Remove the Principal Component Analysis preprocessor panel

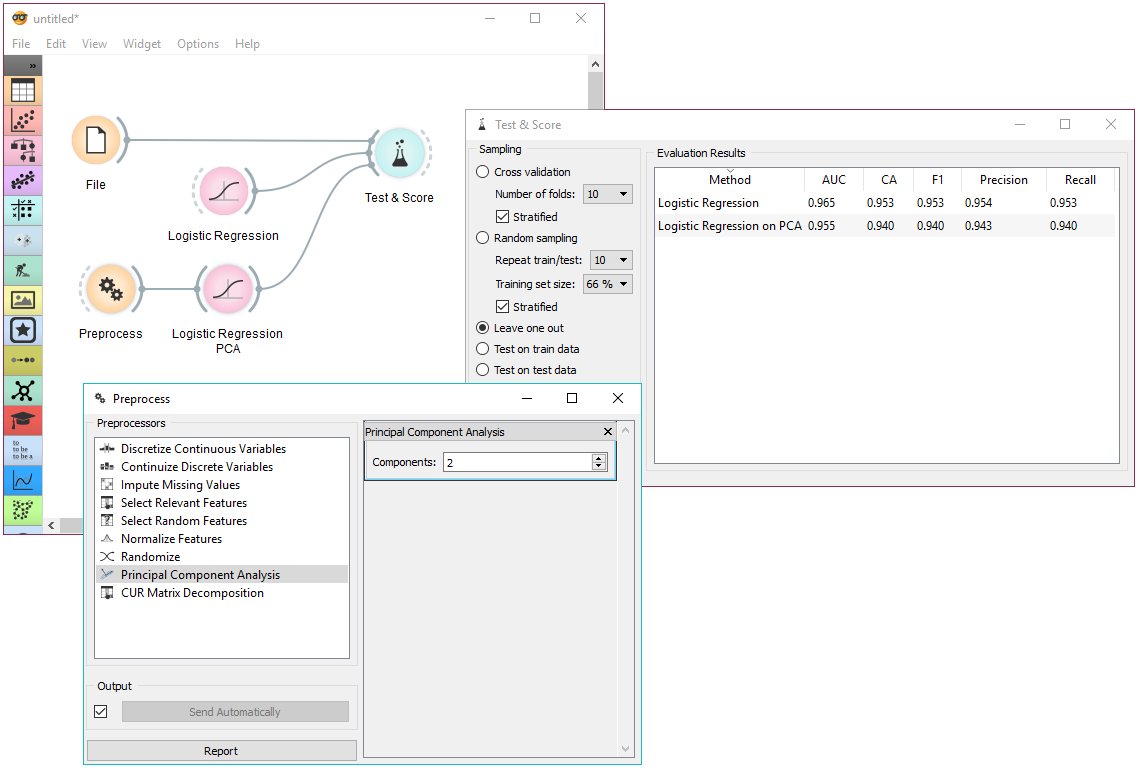coord(608,432)
